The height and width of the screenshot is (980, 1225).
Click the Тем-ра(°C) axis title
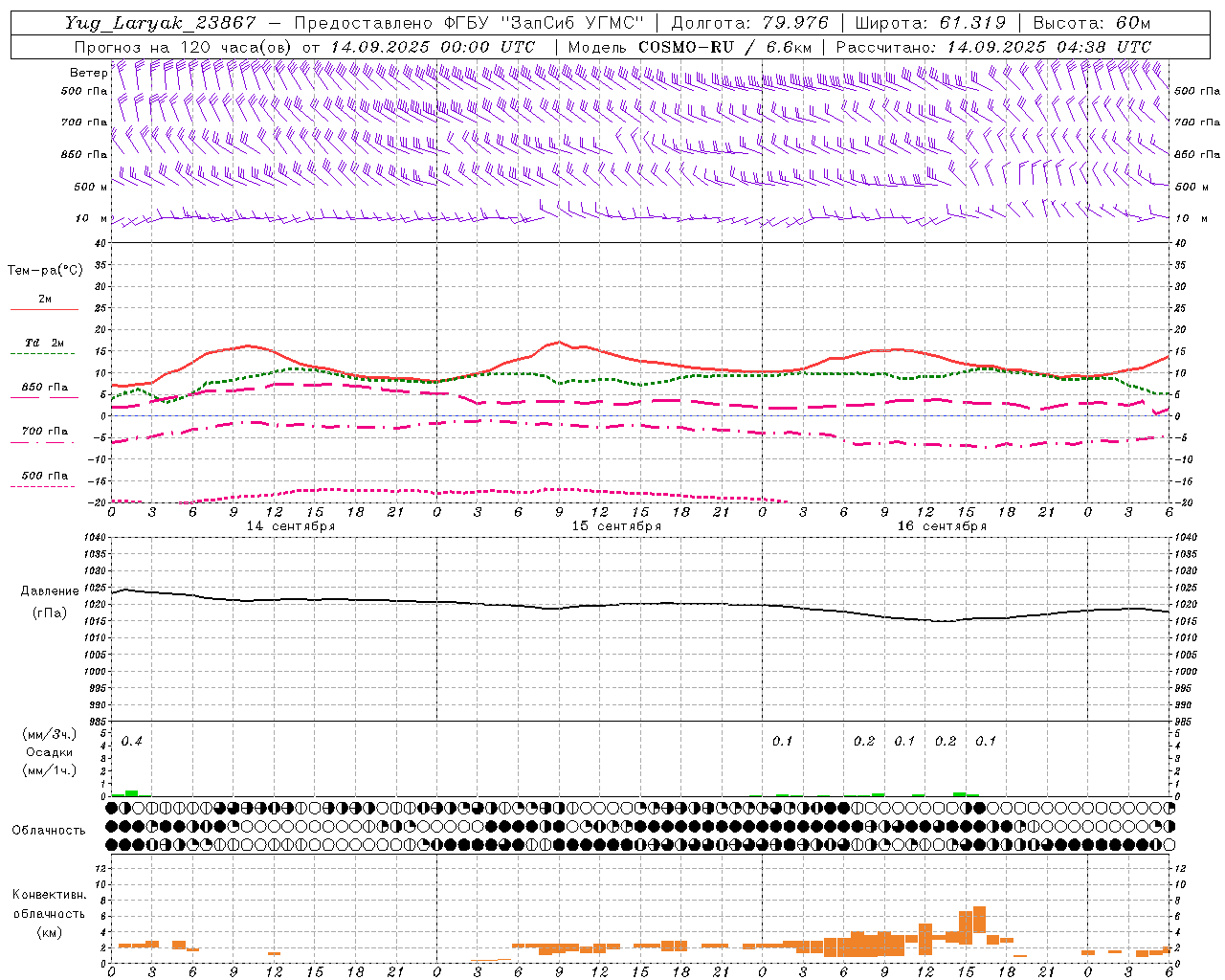point(45,271)
